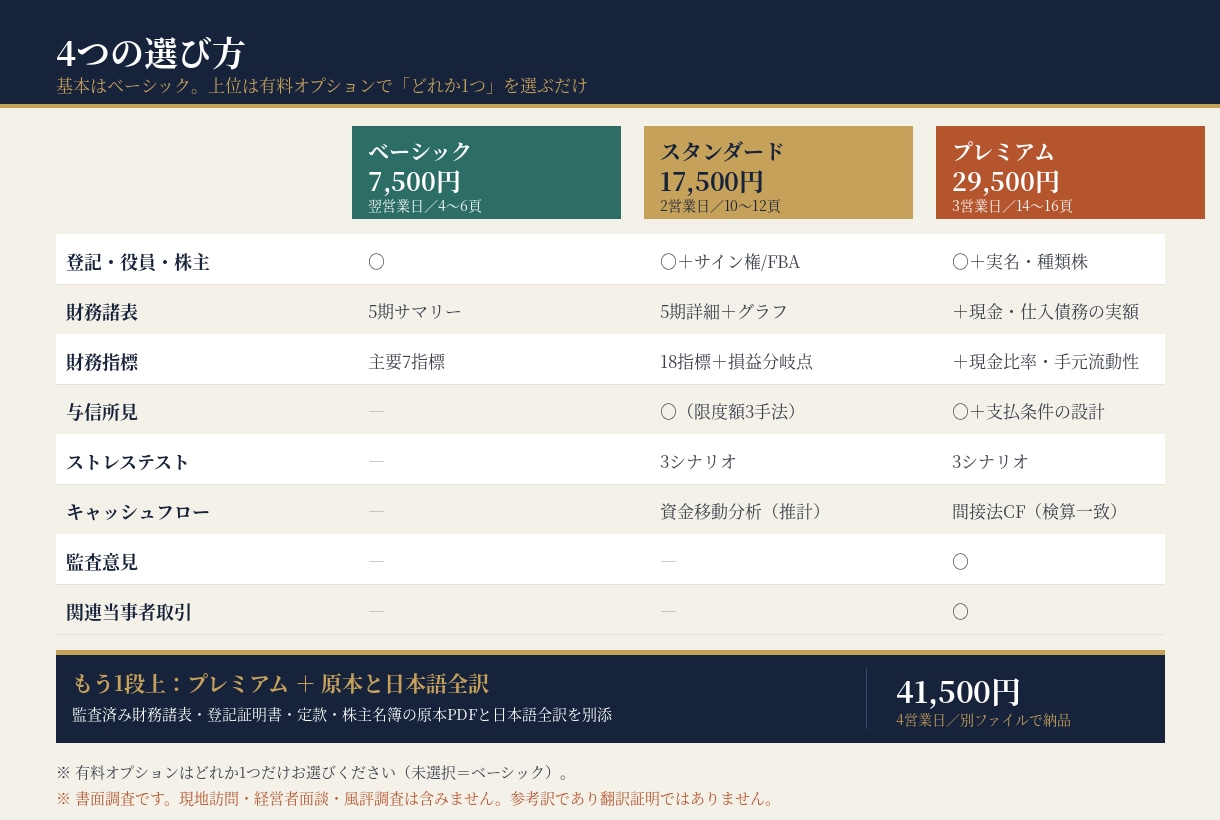Click "3シナリオ" in the スタンダード column
1220x820 pixels.
pyautogui.click(x=699, y=462)
